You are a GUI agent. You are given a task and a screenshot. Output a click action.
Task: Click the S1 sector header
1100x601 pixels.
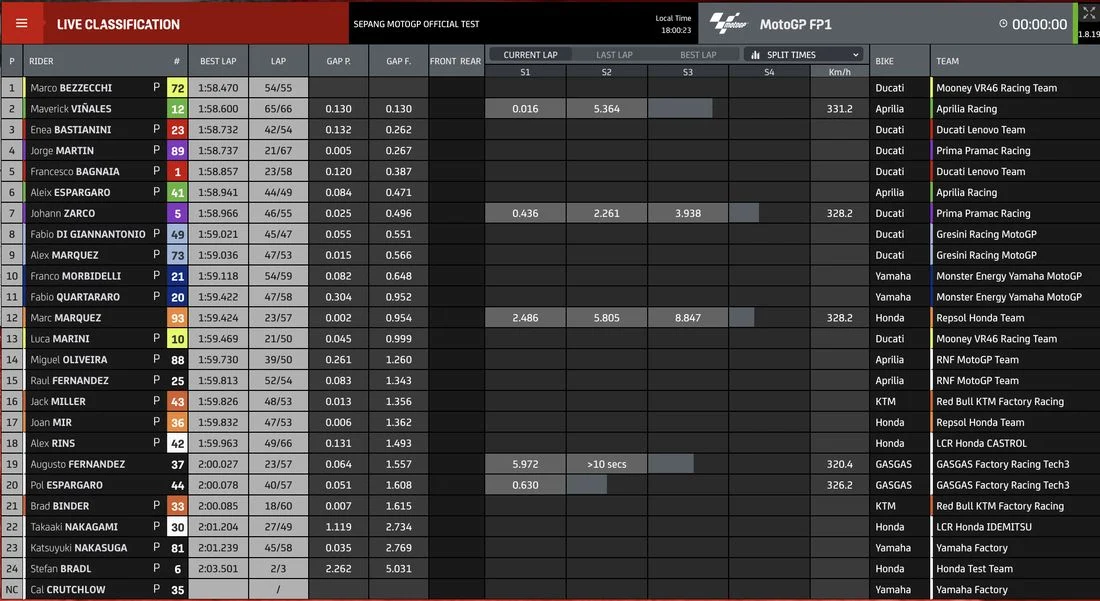point(525,72)
